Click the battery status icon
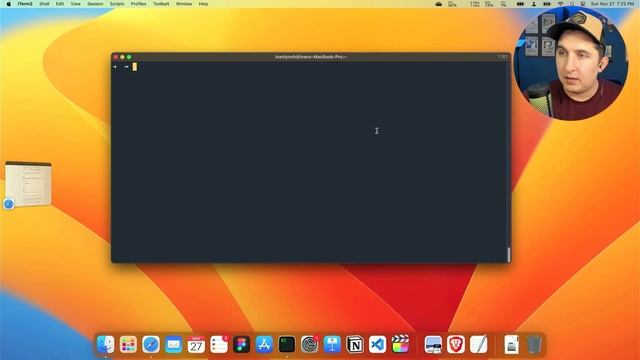The height and width of the screenshot is (360, 640). click(x=547, y=4)
